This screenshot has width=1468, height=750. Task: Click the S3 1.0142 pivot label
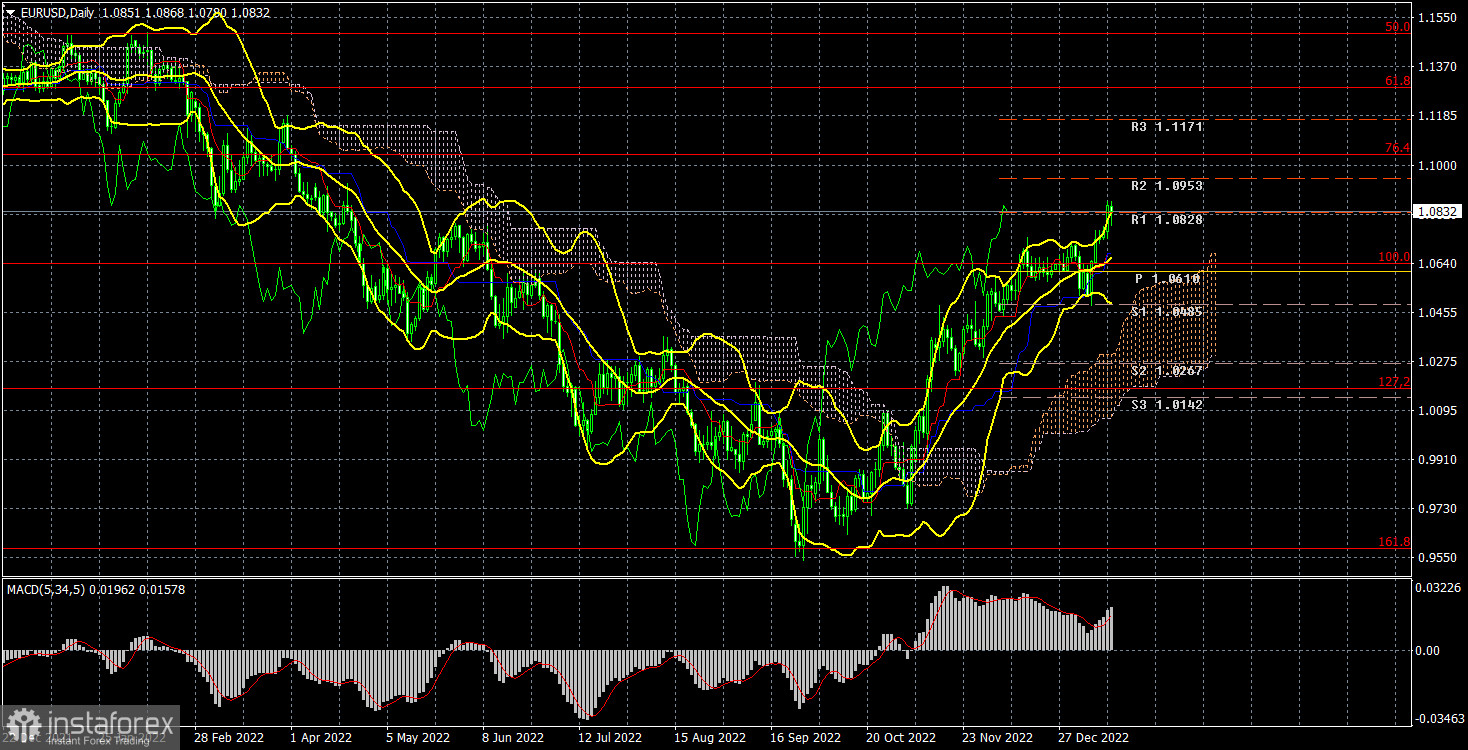pos(1167,405)
